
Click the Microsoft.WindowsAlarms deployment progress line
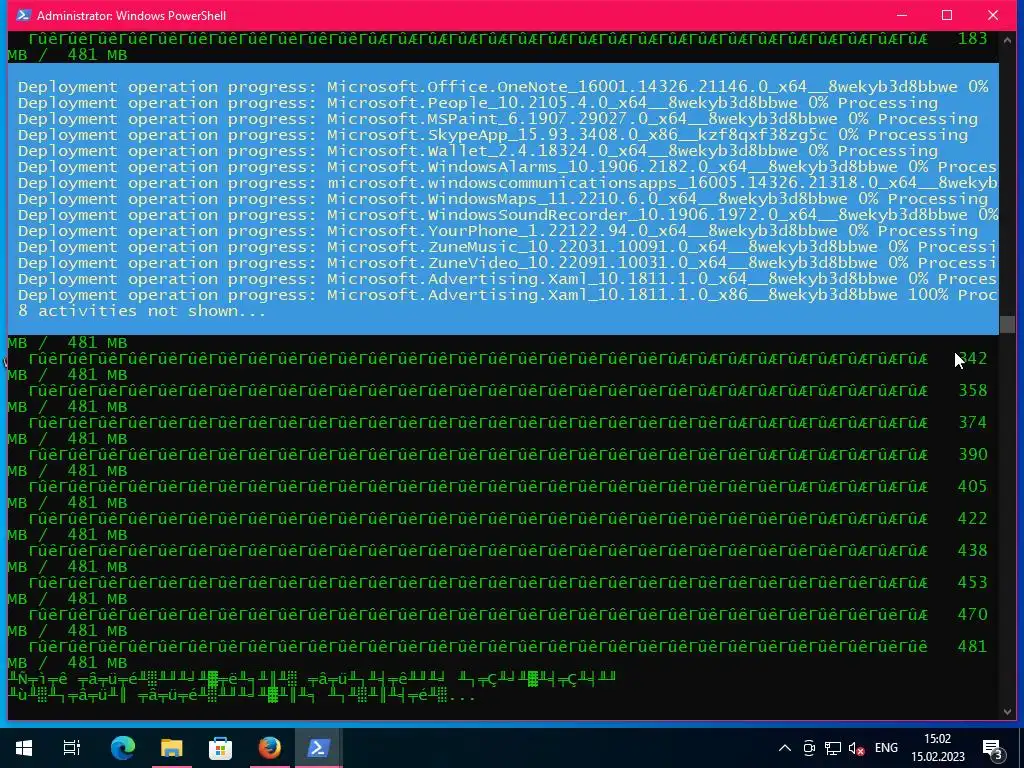[507, 167]
